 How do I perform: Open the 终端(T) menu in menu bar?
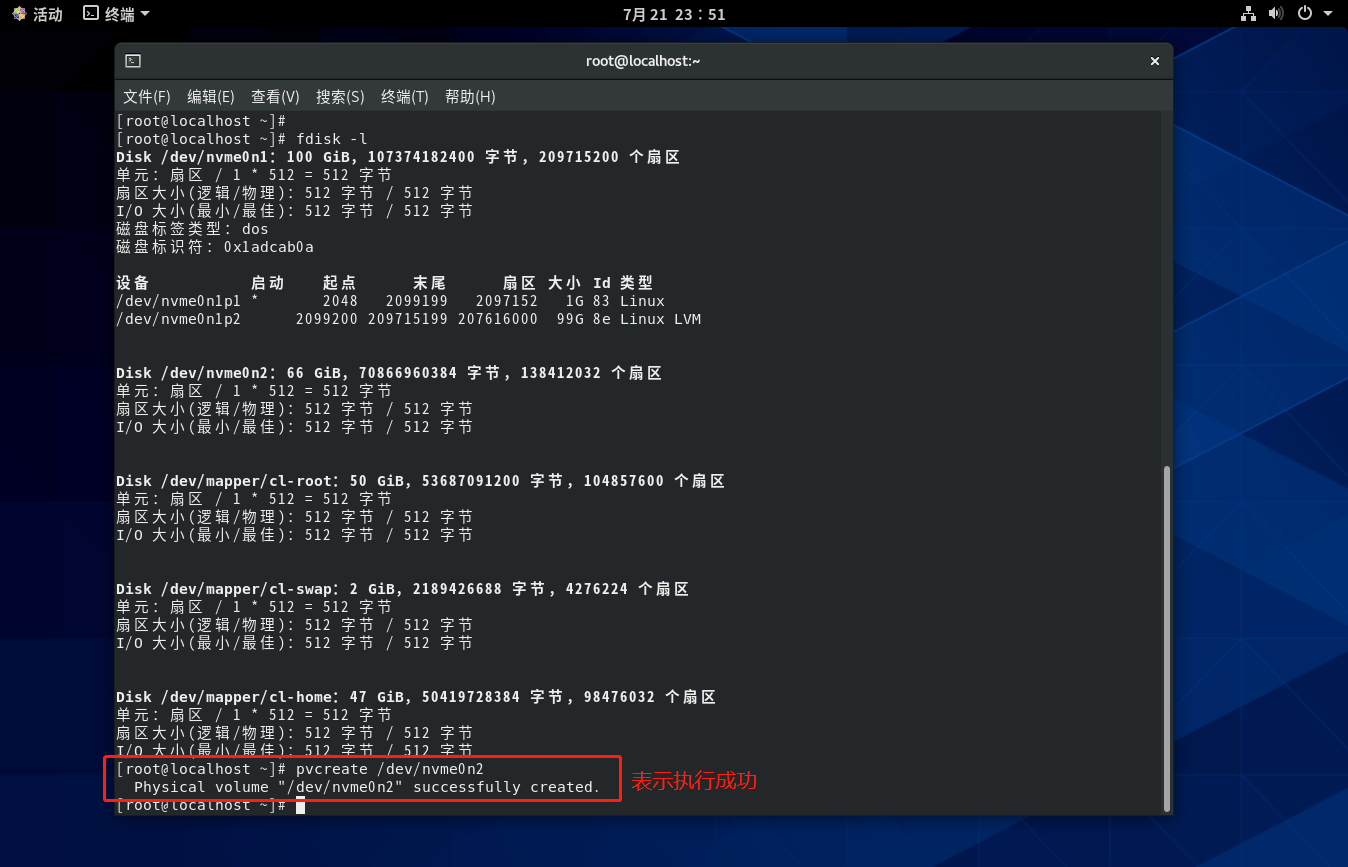(404, 97)
